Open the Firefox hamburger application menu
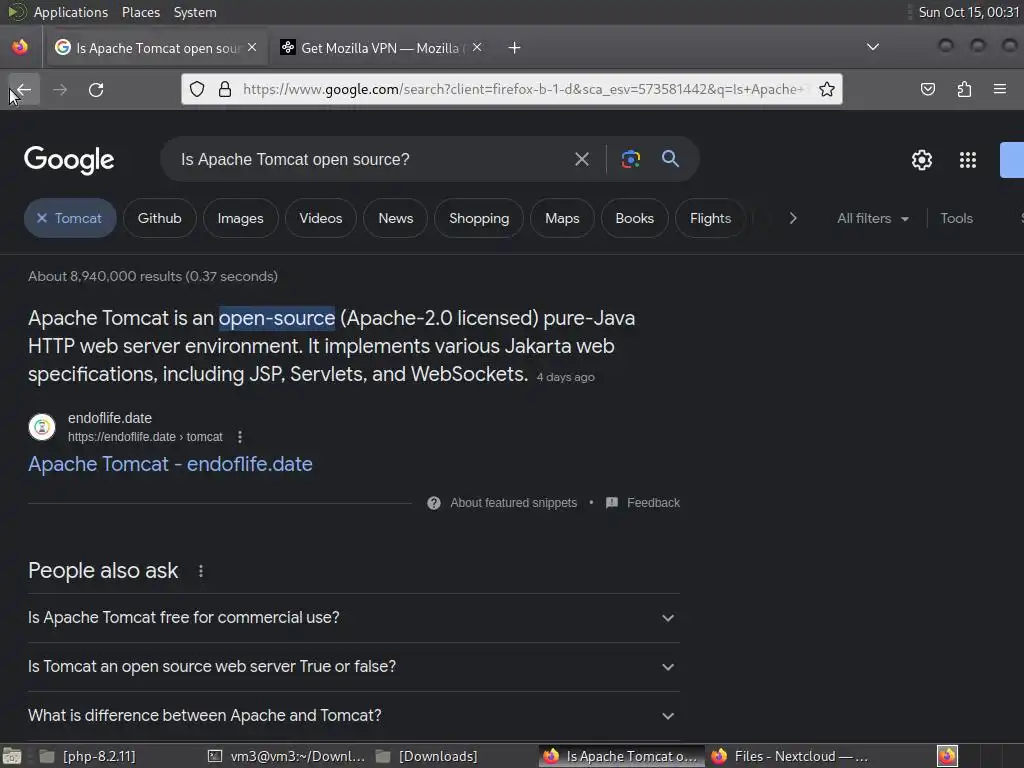The height and width of the screenshot is (768, 1024). (1000, 89)
